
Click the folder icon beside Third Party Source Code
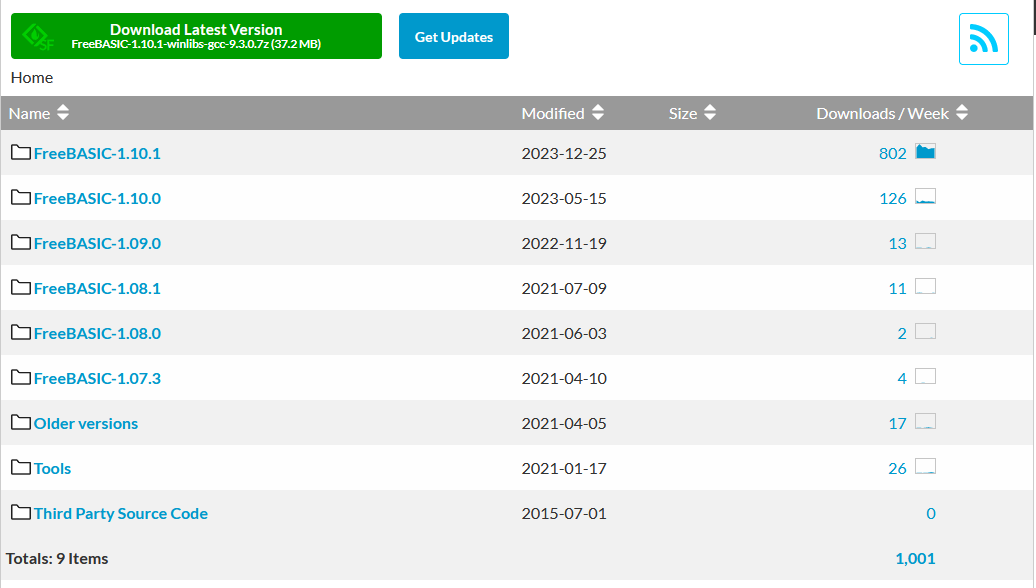pos(21,513)
